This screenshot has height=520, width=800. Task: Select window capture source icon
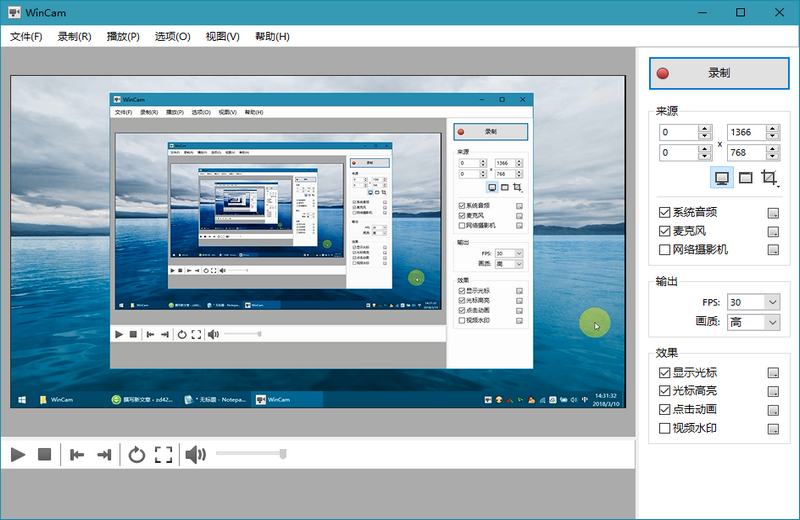(745, 178)
